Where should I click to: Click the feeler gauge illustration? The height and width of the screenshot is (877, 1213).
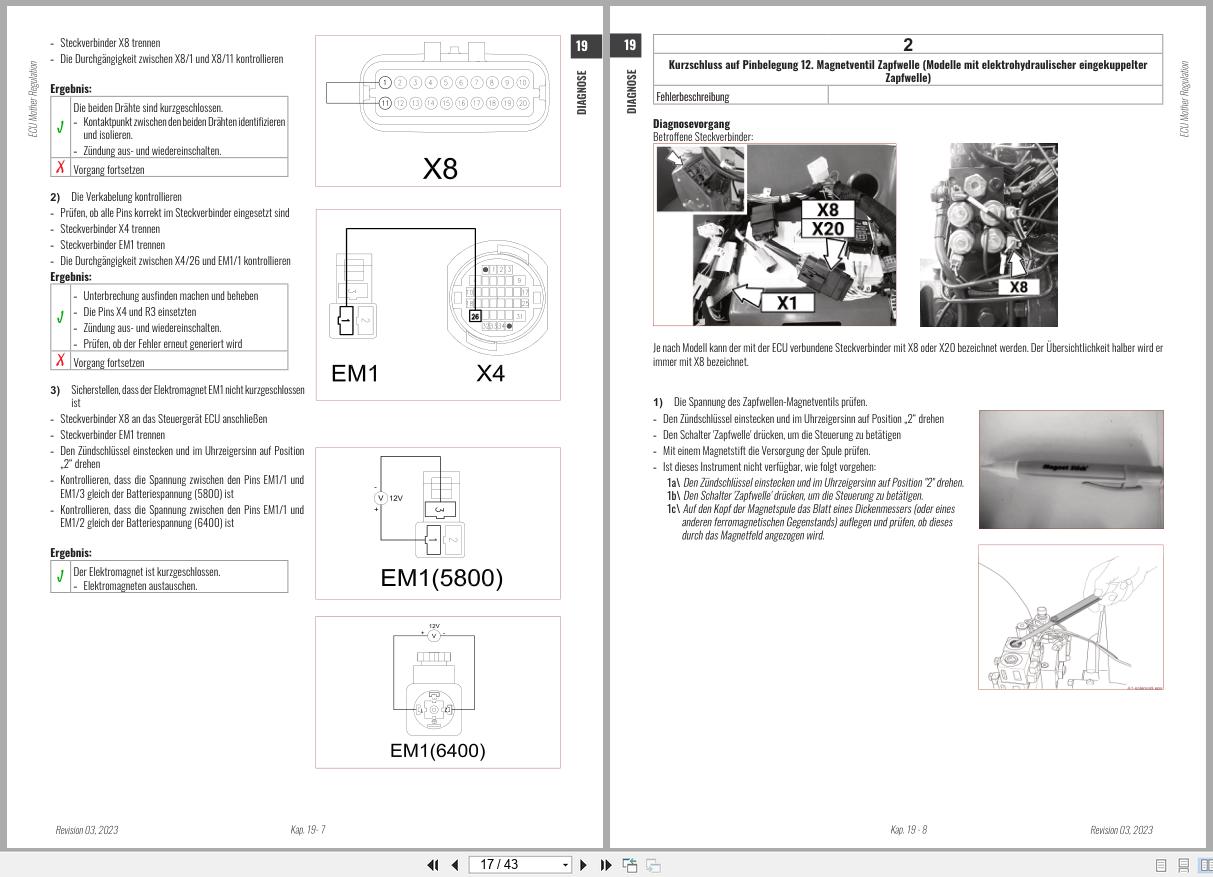click(1071, 617)
